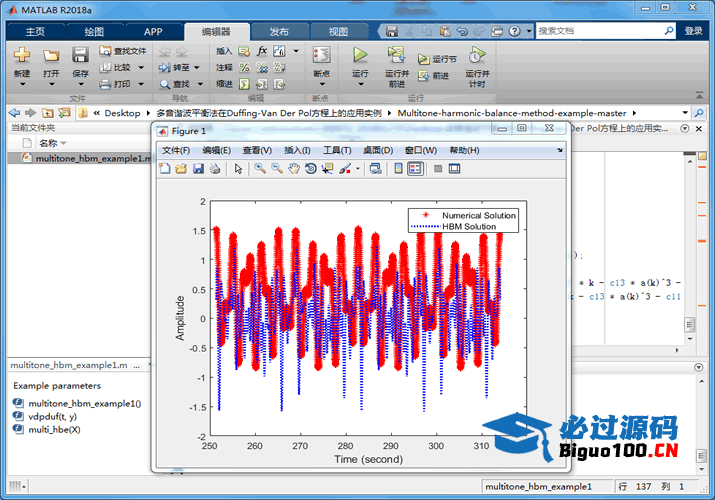Image resolution: width=715 pixels, height=500 pixels.
Task: Toggle the Rotate 3D tool
Action: (x=311, y=169)
